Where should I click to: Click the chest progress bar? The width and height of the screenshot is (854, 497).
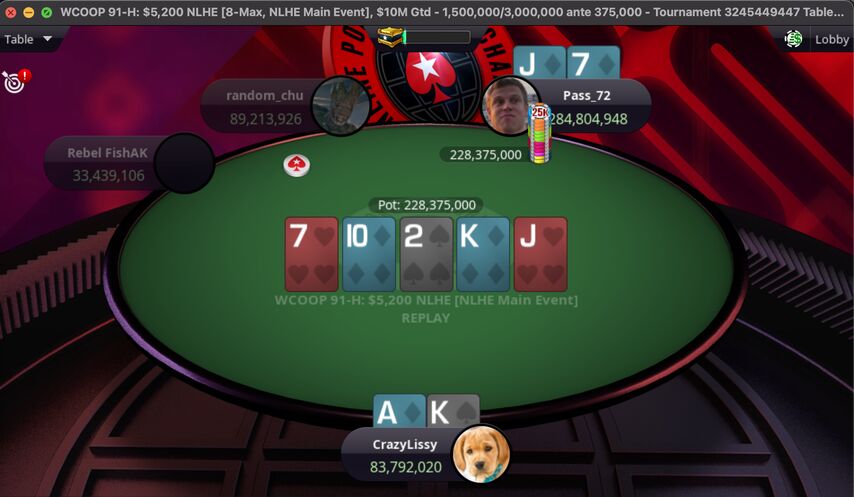[437, 37]
